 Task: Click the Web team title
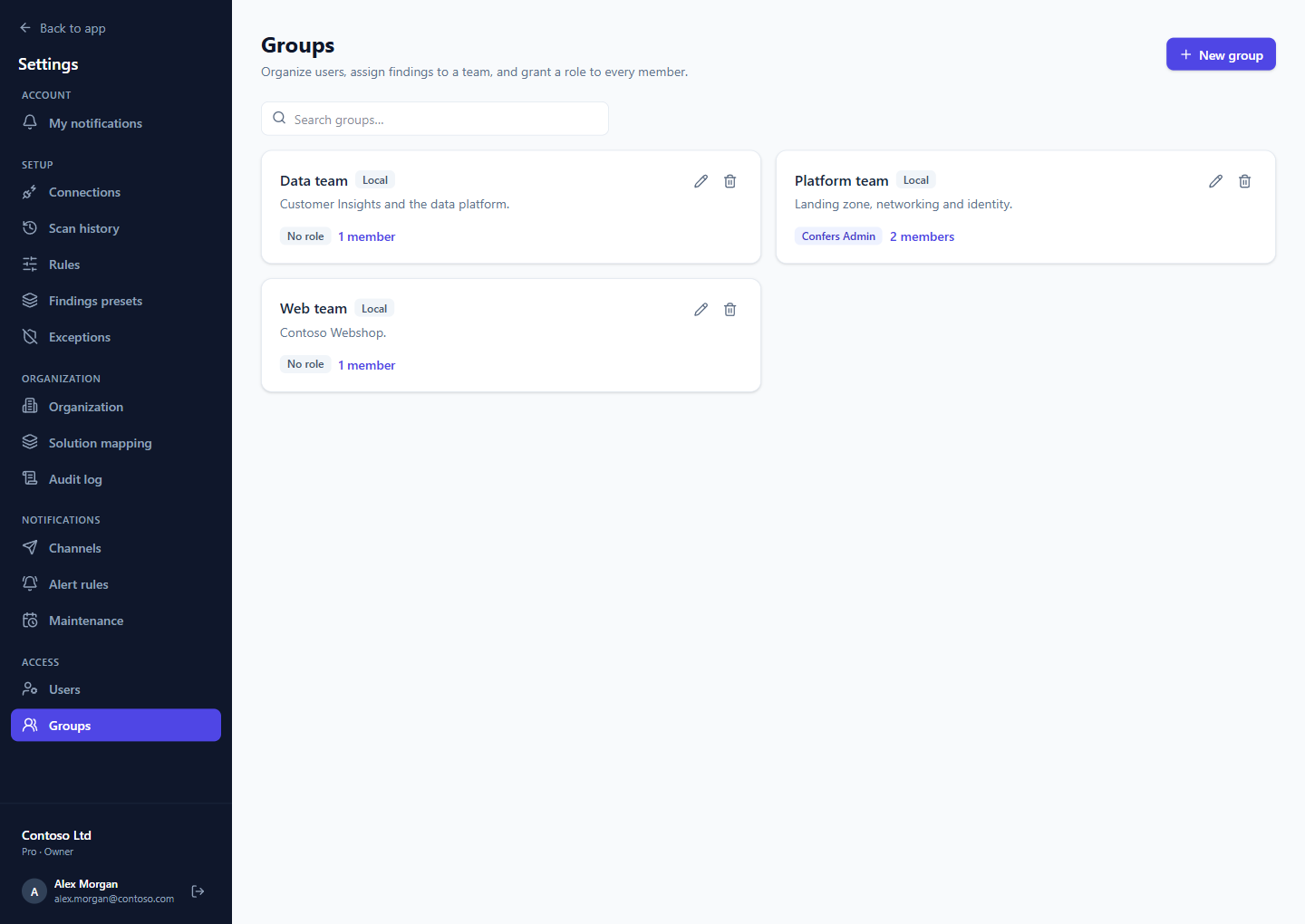click(x=314, y=309)
